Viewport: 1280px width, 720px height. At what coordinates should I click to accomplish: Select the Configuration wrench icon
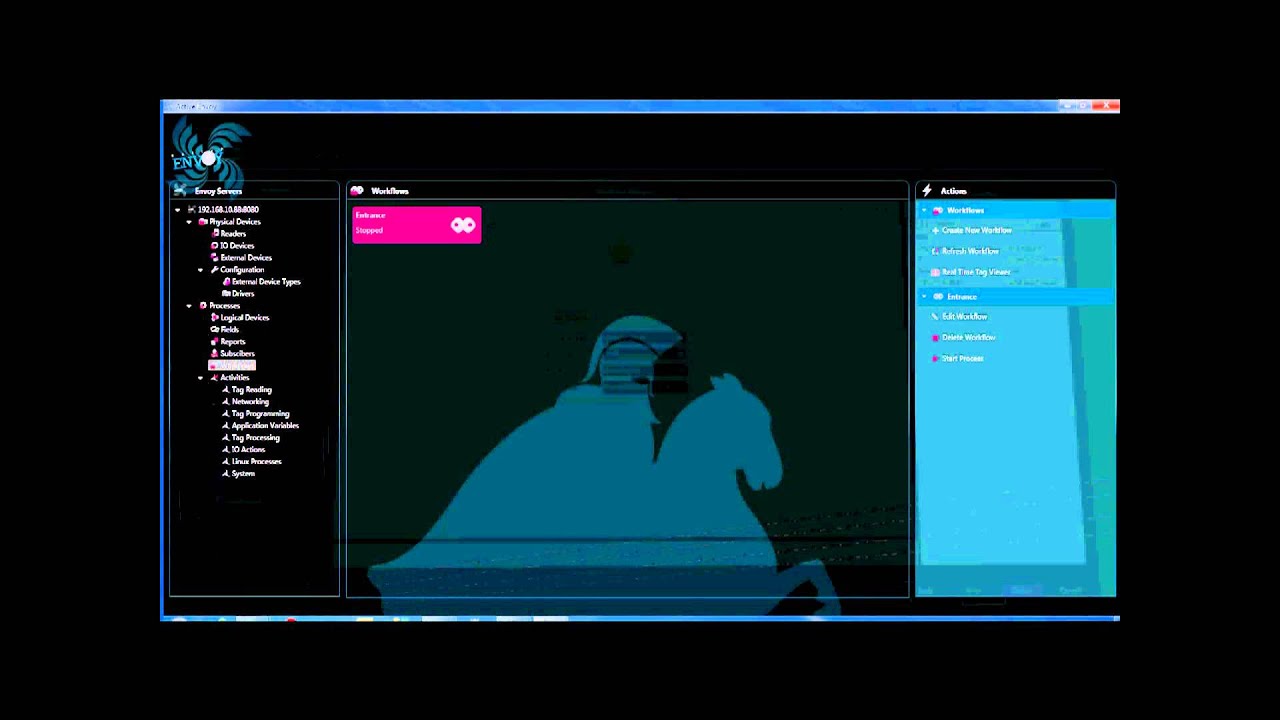click(x=214, y=270)
